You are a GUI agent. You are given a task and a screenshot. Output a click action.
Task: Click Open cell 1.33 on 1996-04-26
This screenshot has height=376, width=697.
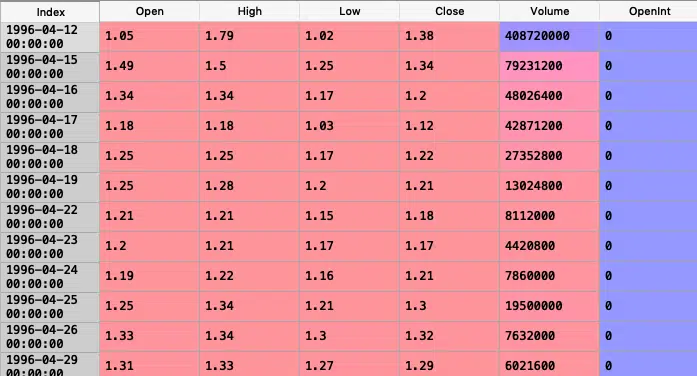click(x=149, y=336)
